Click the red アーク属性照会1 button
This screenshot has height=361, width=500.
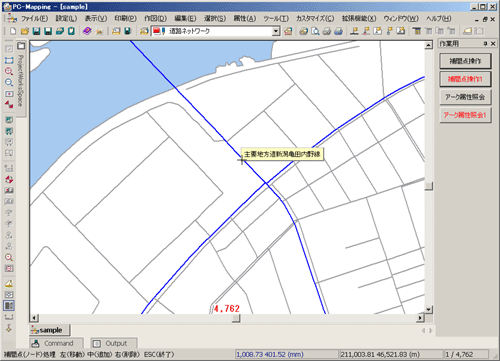coord(465,115)
